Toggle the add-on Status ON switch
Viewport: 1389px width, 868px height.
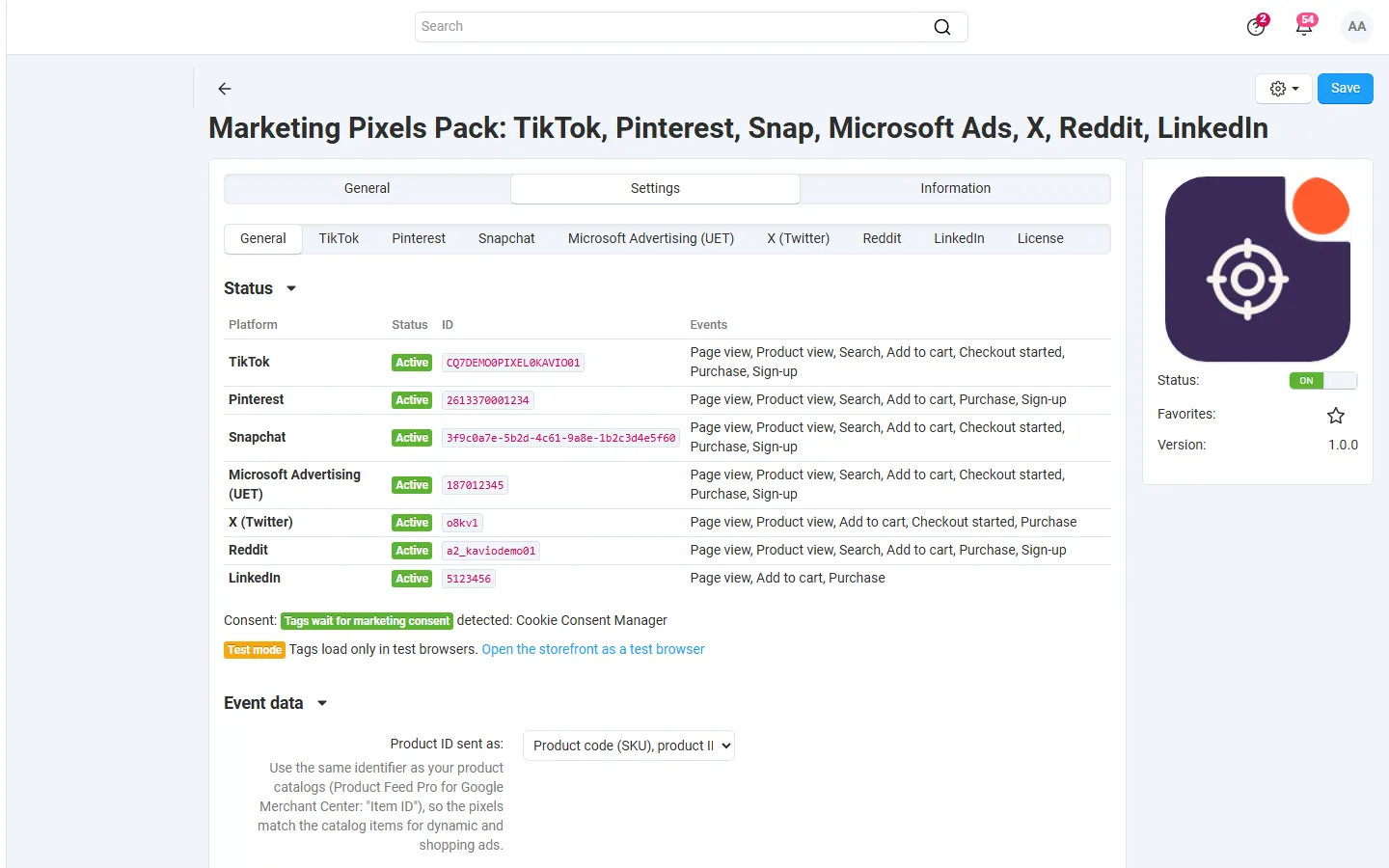1323,381
